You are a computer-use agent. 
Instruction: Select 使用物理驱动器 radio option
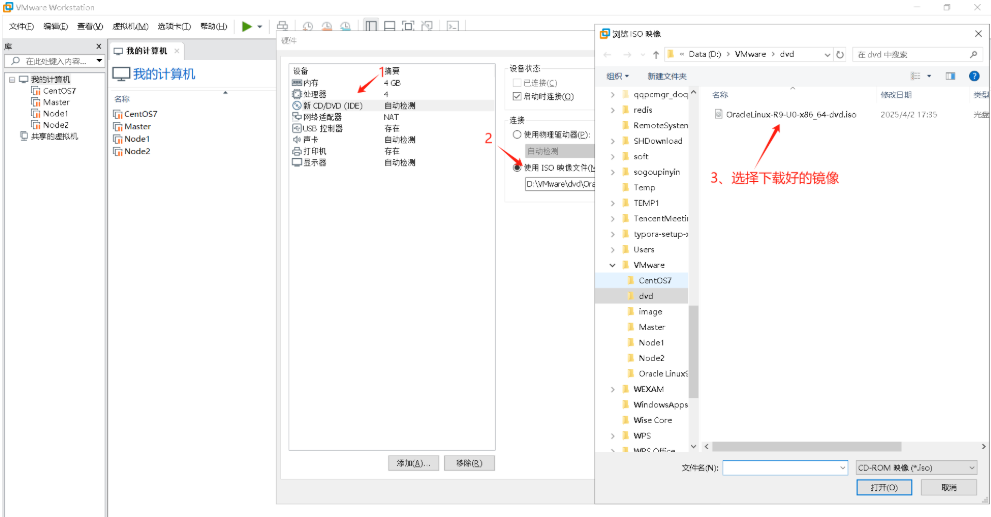click(x=517, y=135)
